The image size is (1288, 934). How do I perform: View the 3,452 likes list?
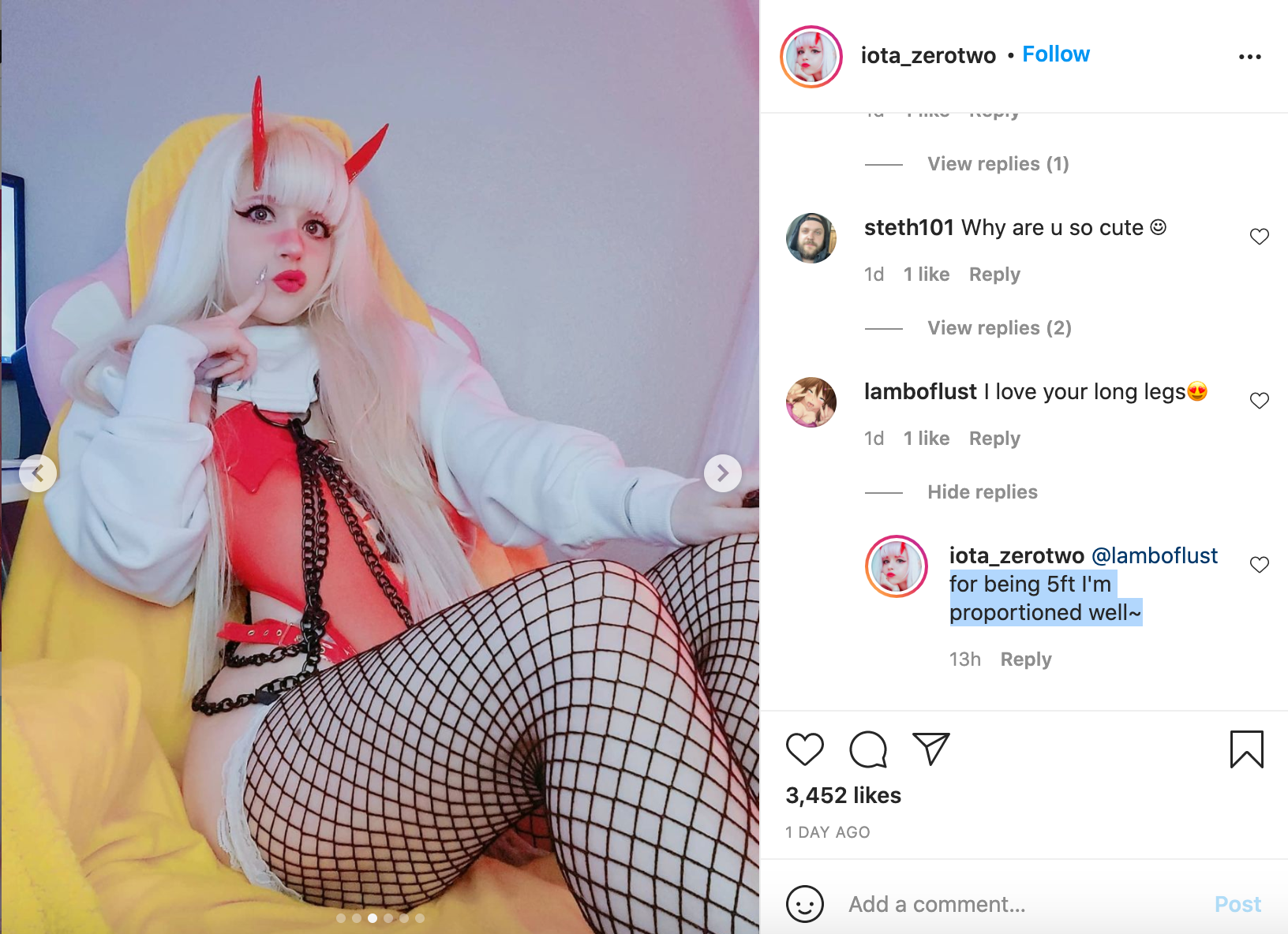coord(843,795)
